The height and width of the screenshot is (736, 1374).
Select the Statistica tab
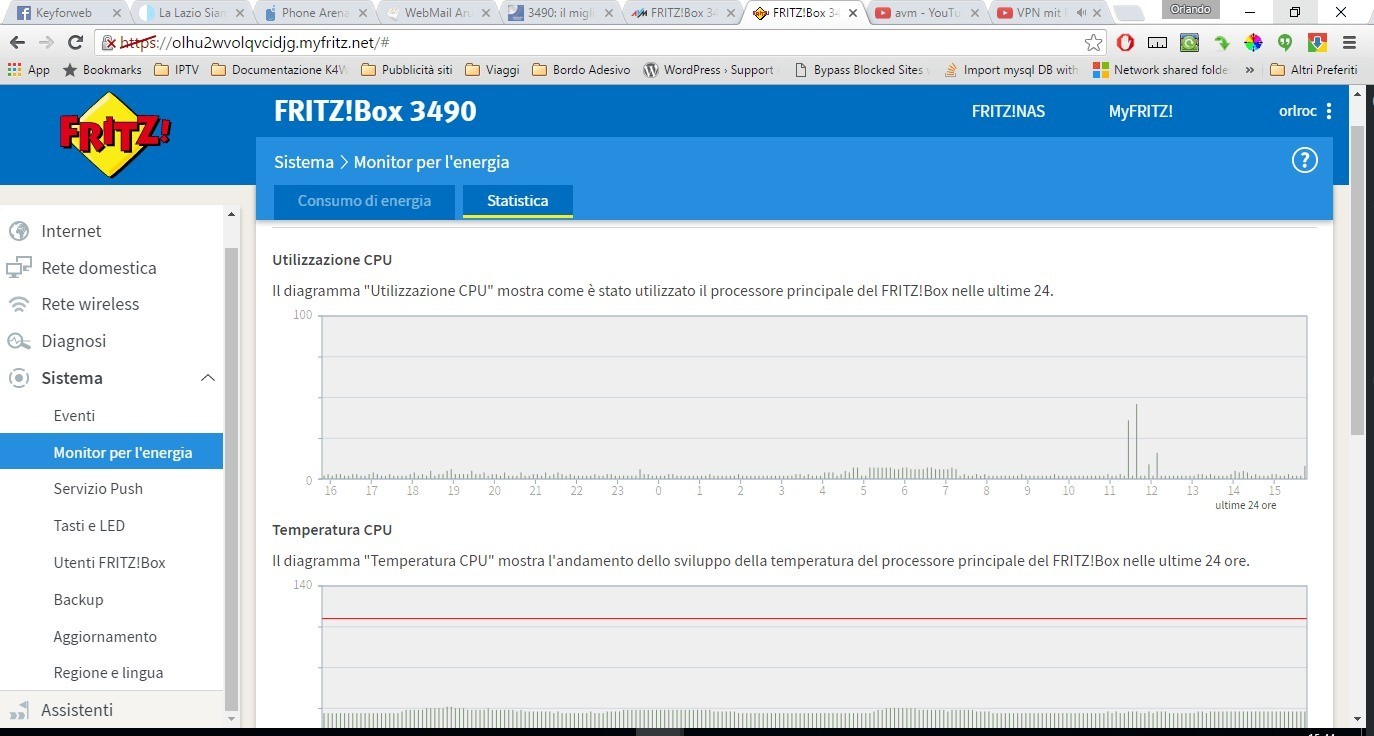click(x=517, y=201)
